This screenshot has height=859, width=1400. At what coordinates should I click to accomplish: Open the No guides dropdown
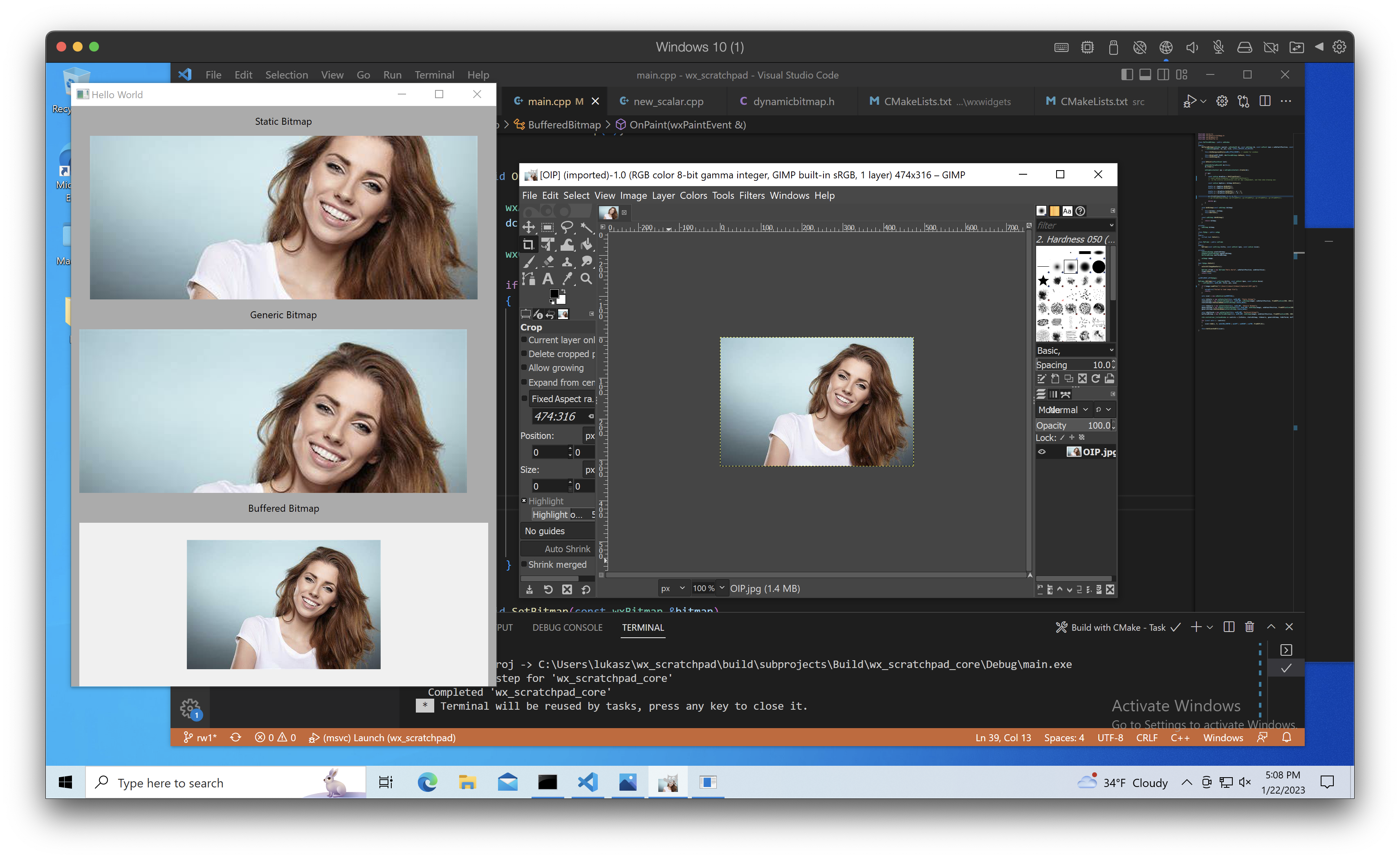click(557, 531)
